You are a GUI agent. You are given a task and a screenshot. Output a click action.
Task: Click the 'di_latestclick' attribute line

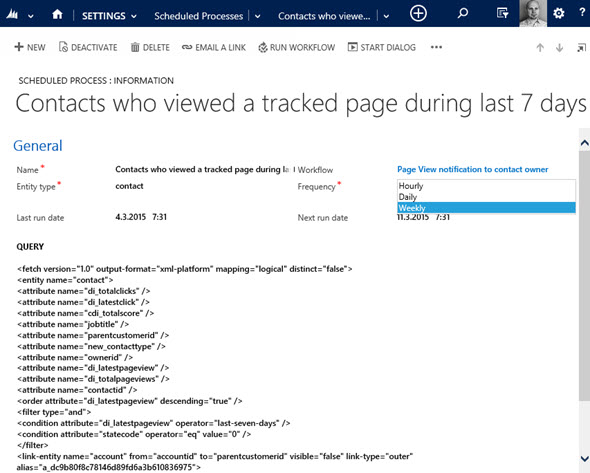[x=83, y=302]
